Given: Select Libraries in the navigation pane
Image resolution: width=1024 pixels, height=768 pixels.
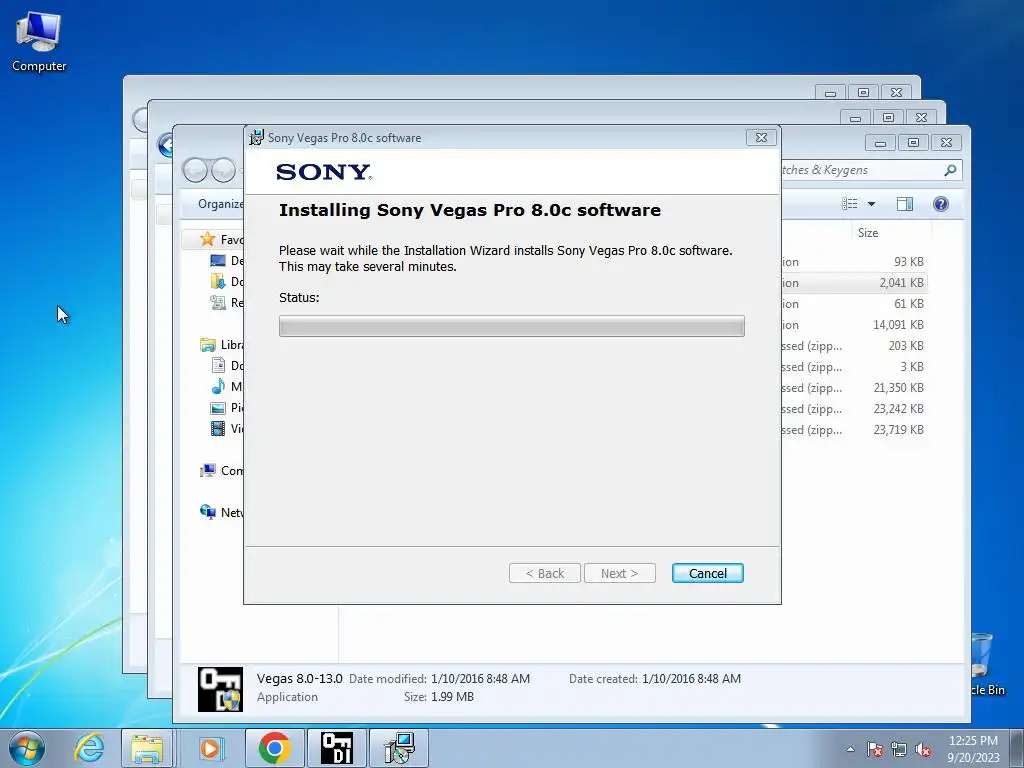Looking at the screenshot, I should 221,344.
